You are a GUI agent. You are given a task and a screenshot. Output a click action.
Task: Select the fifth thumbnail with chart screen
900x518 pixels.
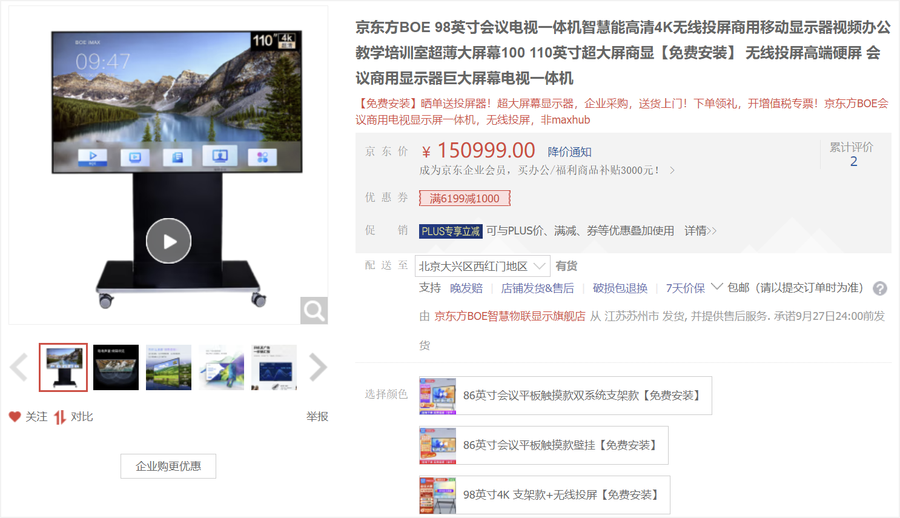[x=274, y=368]
